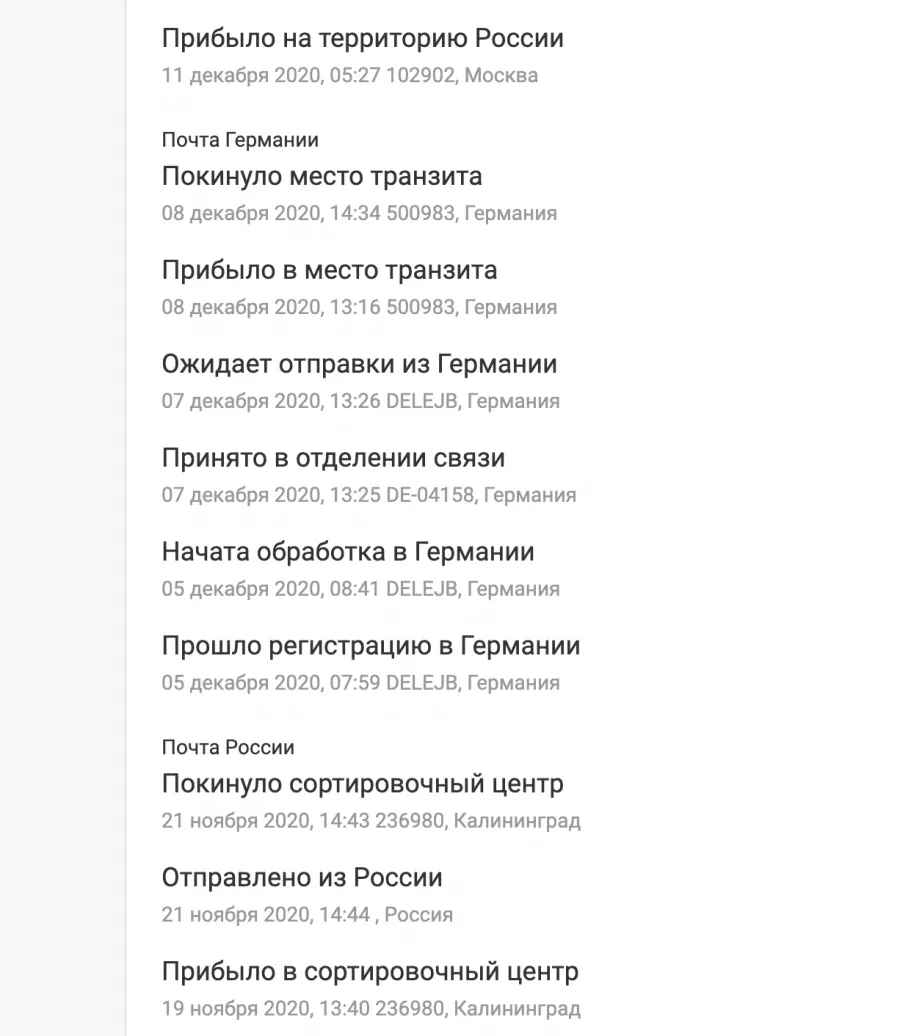This screenshot has width=900, height=1036.
Task: Click the "Почта Германии" section label
Action: coord(240,140)
